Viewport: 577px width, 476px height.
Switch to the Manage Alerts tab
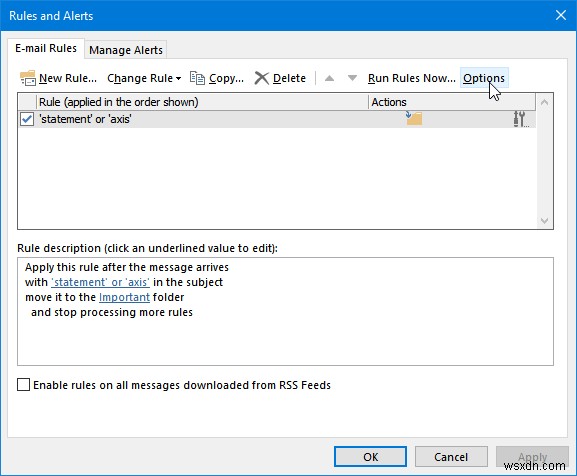coord(126,50)
